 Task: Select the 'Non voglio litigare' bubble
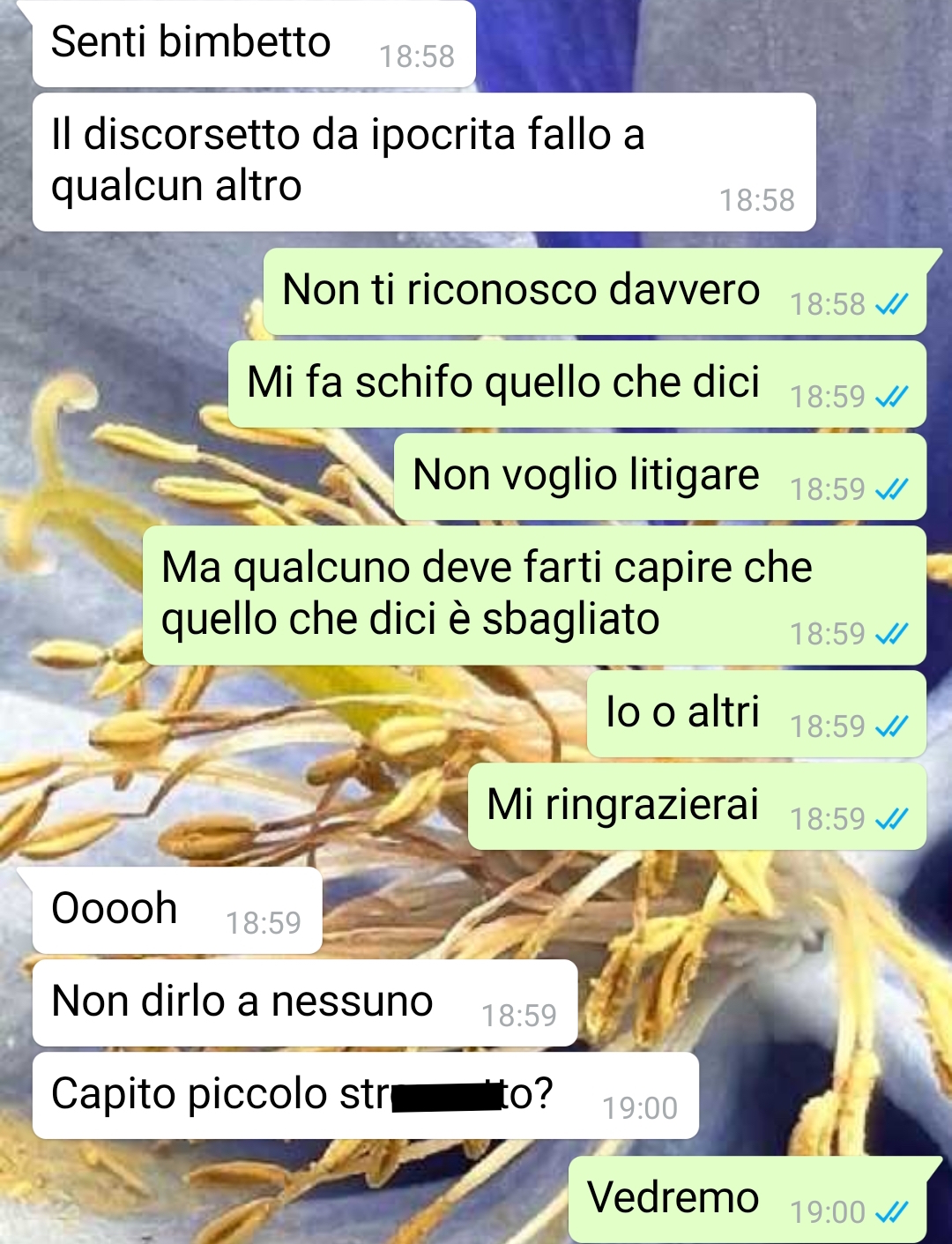660,477
